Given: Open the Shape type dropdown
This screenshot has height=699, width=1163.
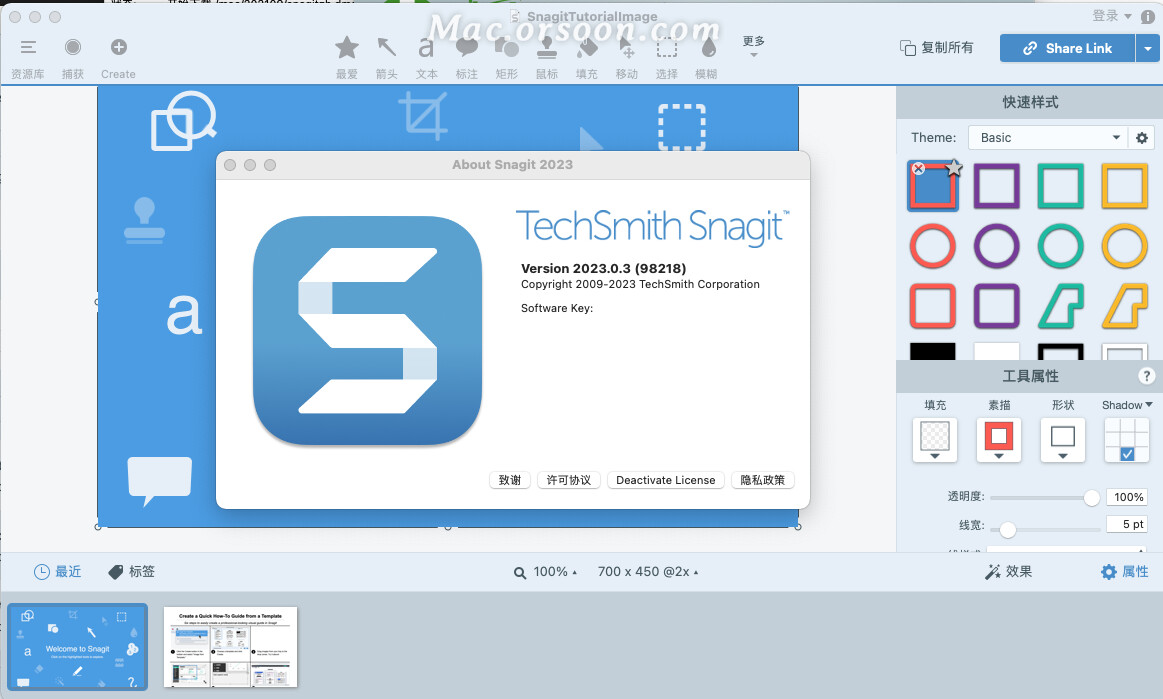Looking at the screenshot, I should 1062,440.
